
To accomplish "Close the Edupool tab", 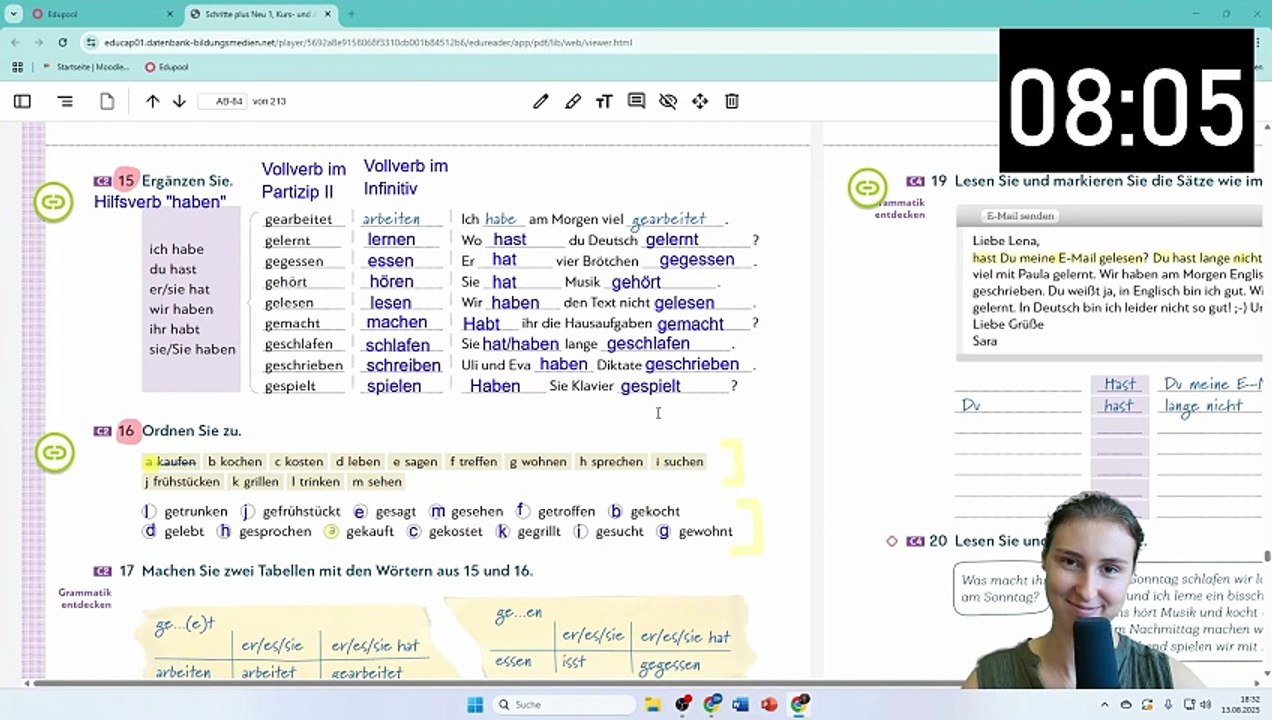I will (169, 14).
